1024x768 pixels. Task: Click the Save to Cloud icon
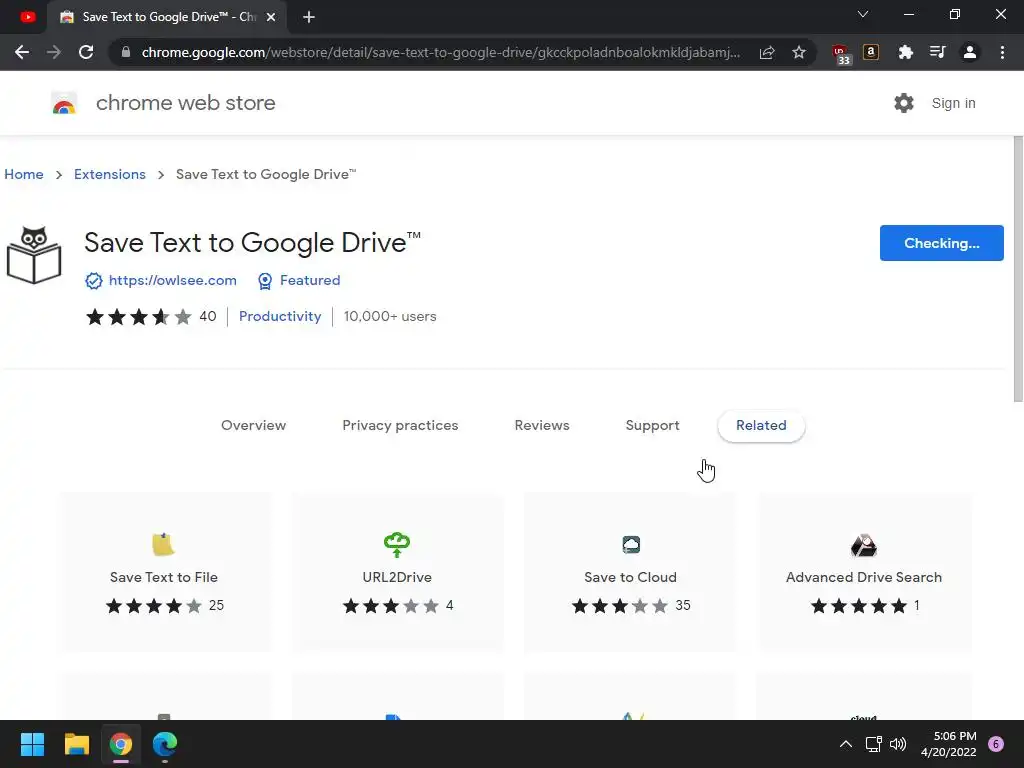(x=631, y=544)
